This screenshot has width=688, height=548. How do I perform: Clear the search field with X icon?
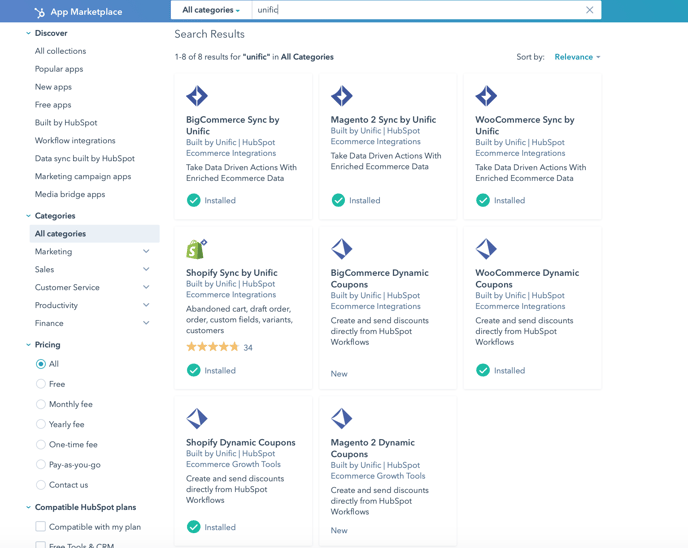[x=589, y=10]
